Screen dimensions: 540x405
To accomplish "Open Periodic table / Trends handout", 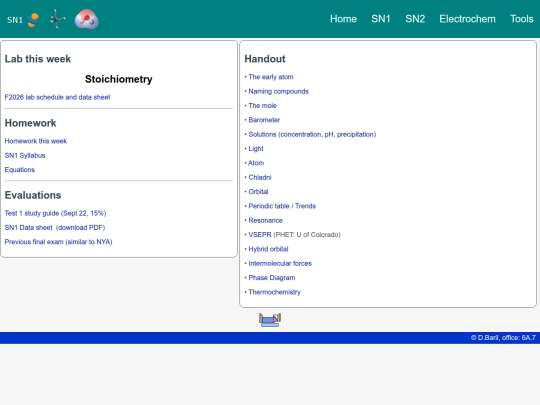I will click(x=282, y=206).
